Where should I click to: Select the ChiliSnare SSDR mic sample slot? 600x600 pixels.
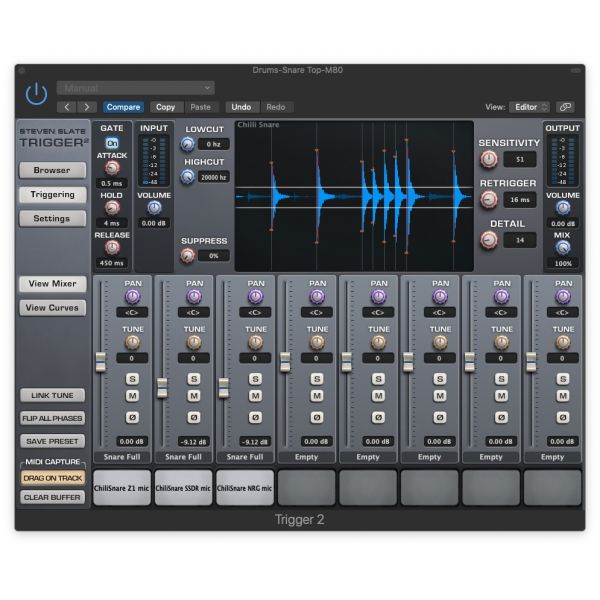[183, 488]
